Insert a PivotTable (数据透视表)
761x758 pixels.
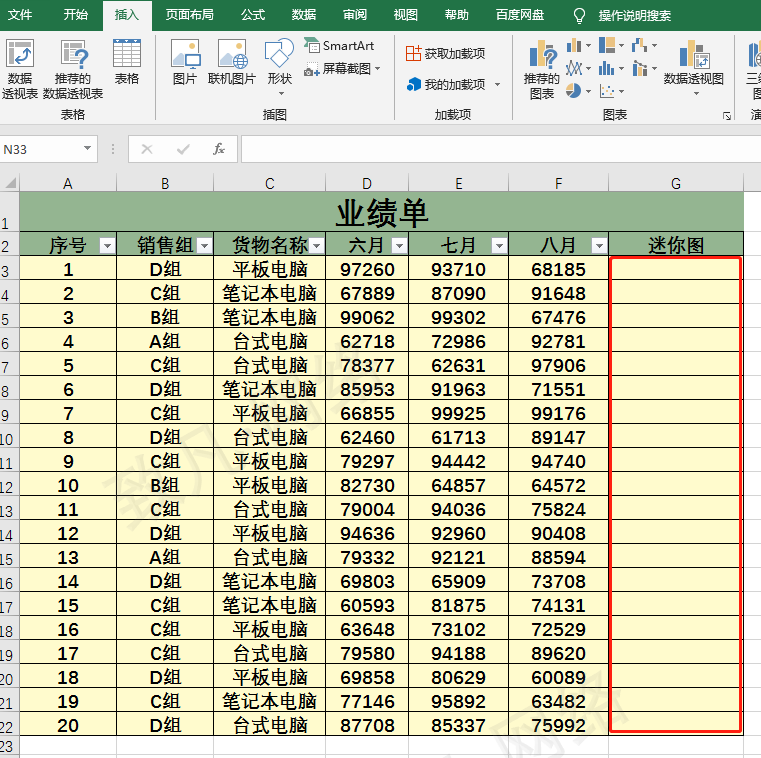pos(19,69)
